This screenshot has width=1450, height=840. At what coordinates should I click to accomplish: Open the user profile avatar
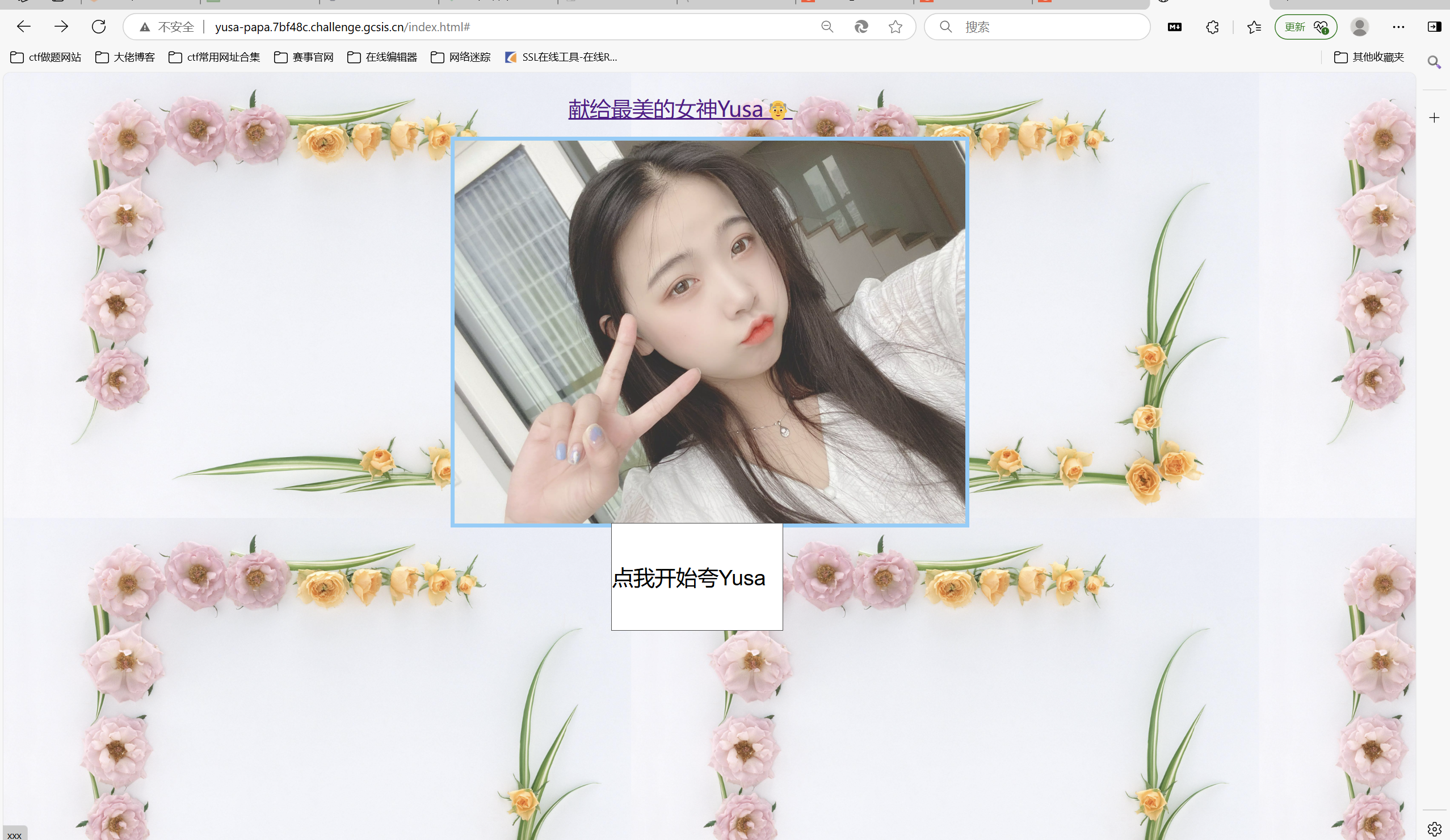pyautogui.click(x=1360, y=27)
